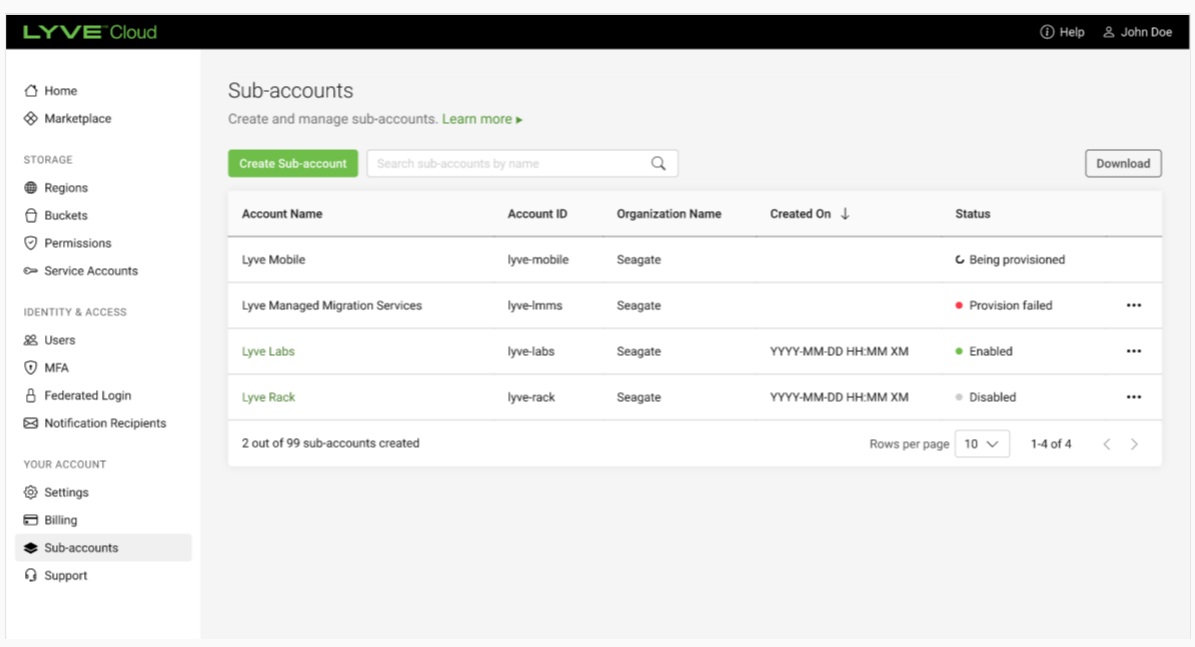This screenshot has width=1195, height=647.
Task: Open John Doe user profile
Action: (1137, 32)
